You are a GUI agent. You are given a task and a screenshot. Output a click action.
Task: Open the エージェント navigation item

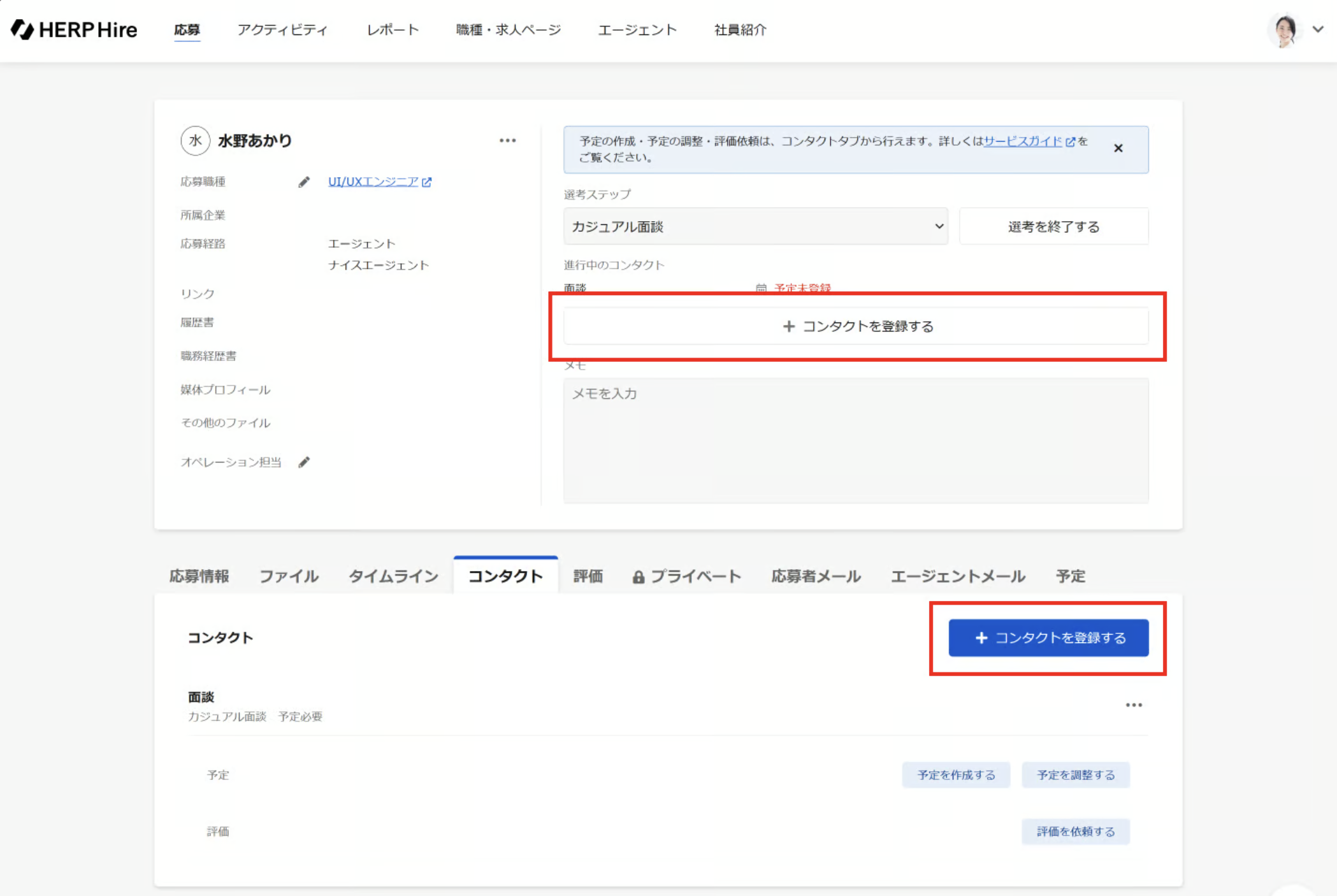[x=637, y=30]
